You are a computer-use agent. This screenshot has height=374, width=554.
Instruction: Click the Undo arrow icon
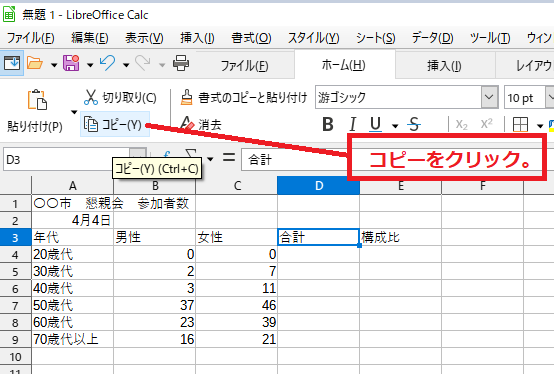tap(107, 63)
